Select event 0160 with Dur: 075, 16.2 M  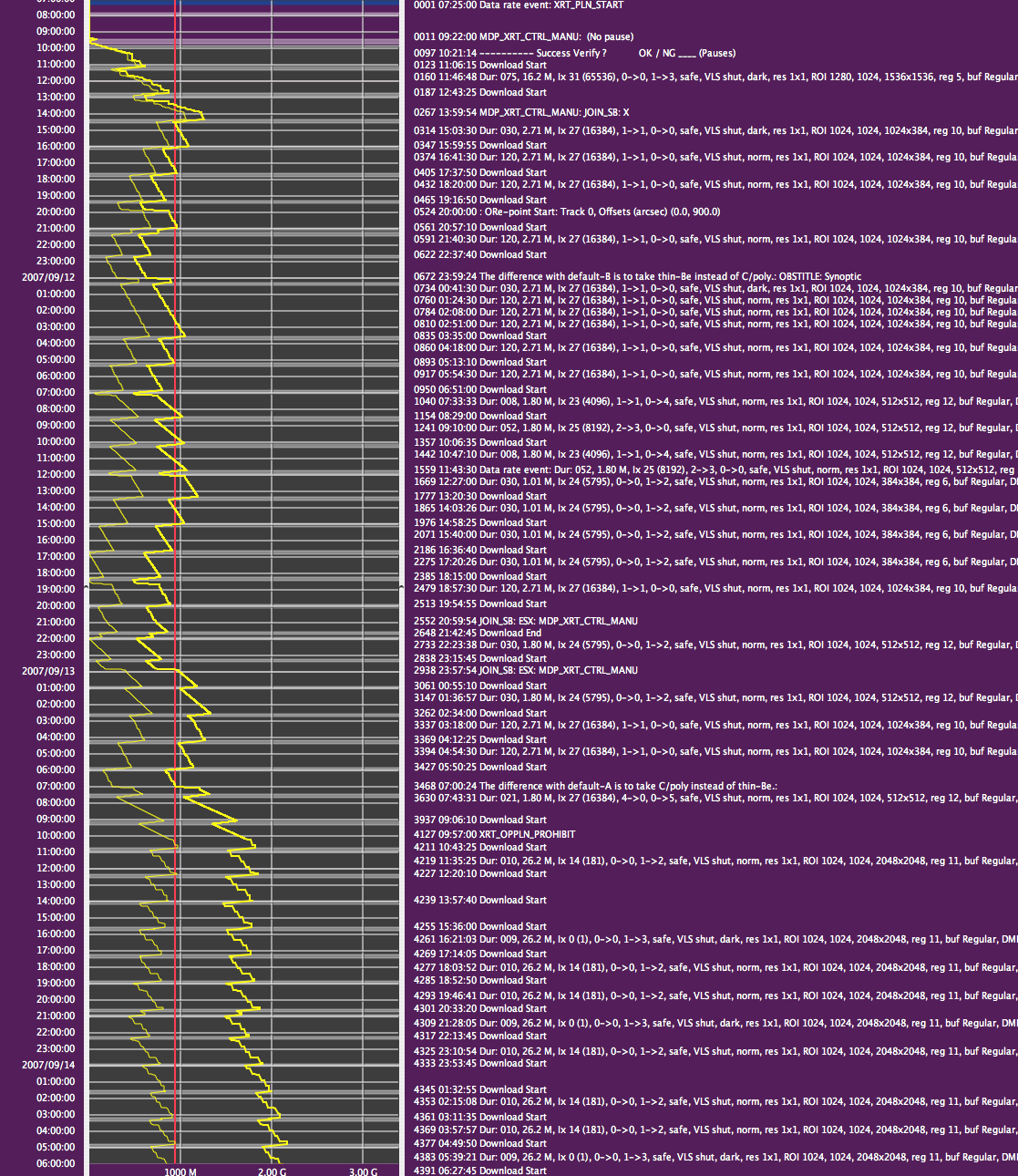click(x=711, y=77)
